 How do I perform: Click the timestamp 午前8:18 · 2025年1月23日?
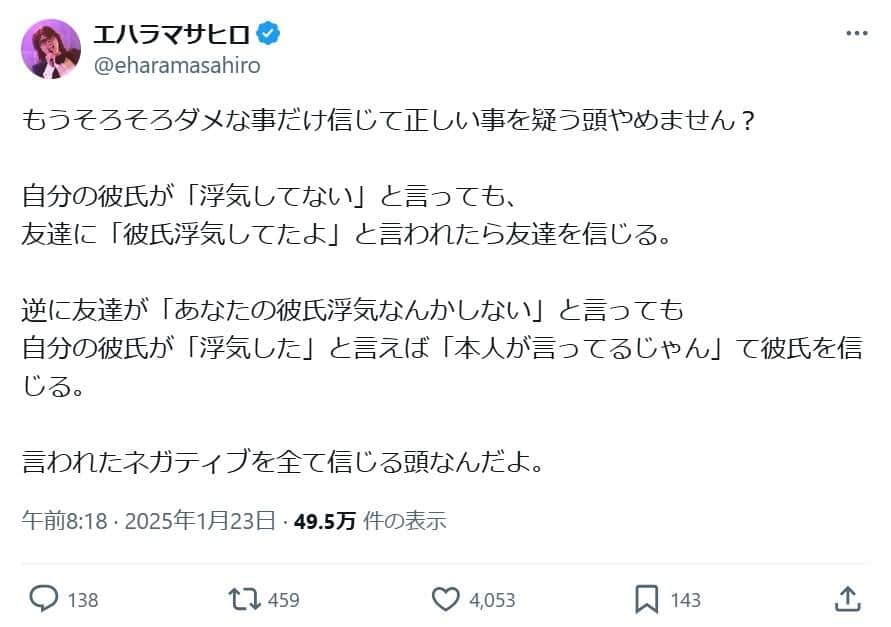point(148,520)
